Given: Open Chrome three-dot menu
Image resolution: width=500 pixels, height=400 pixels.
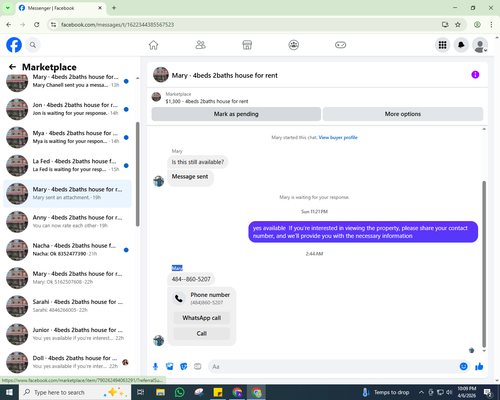Looking at the screenshot, I should pos(491,25).
